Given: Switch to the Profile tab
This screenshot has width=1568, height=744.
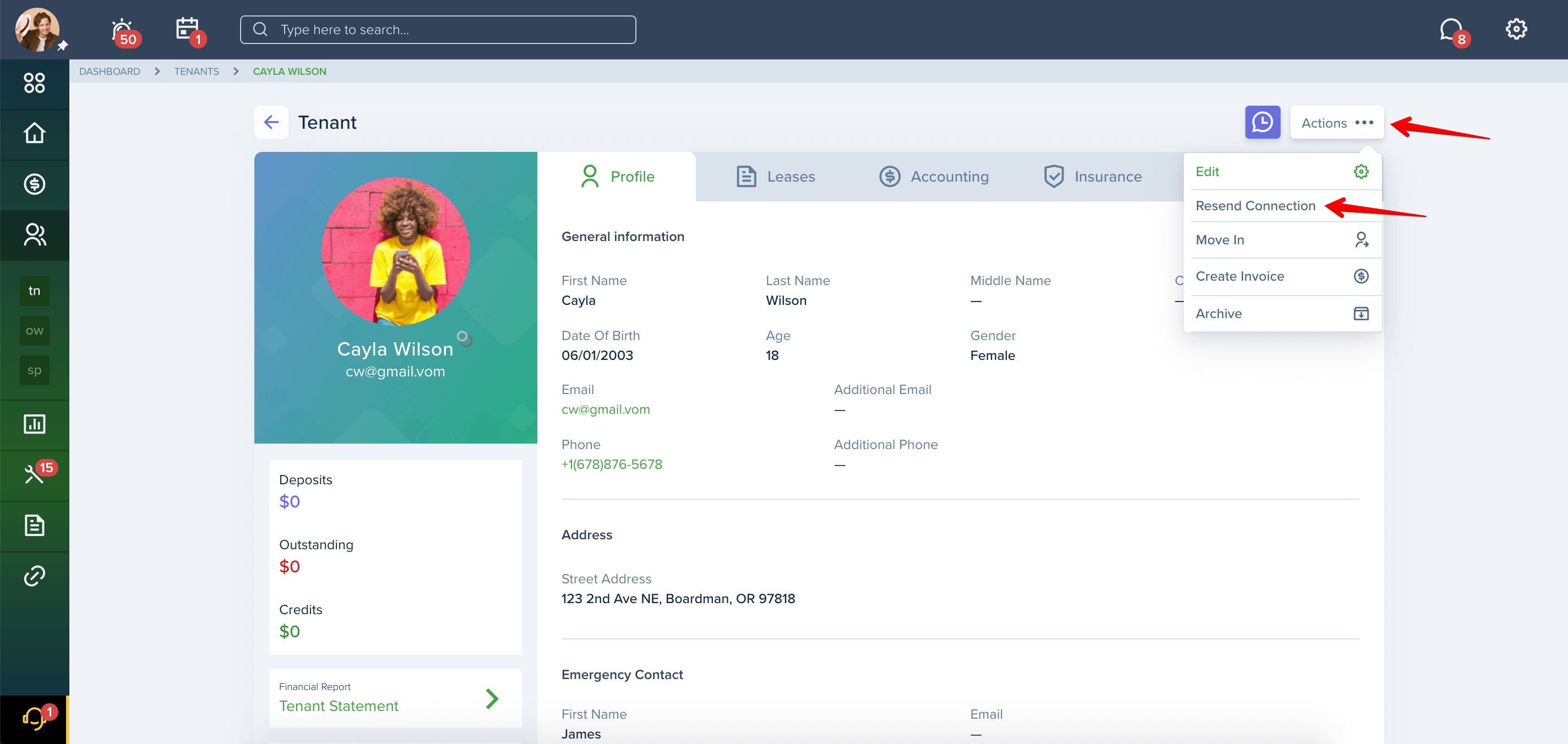Looking at the screenshot, I should click(617, 177).
